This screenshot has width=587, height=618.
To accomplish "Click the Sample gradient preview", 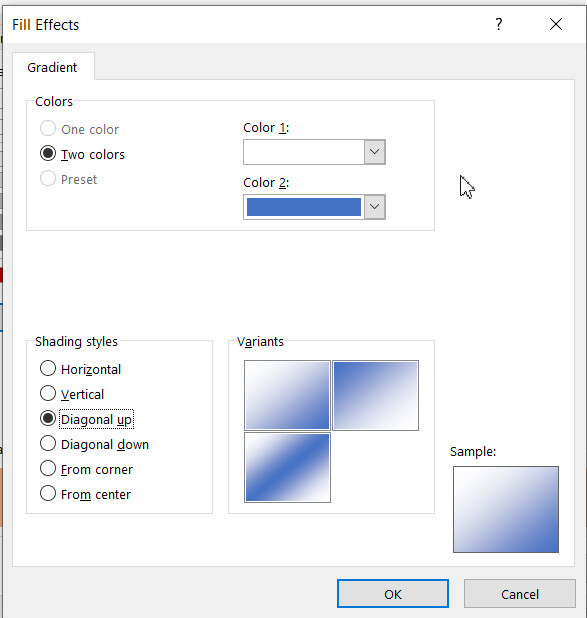I will (506, 510).
